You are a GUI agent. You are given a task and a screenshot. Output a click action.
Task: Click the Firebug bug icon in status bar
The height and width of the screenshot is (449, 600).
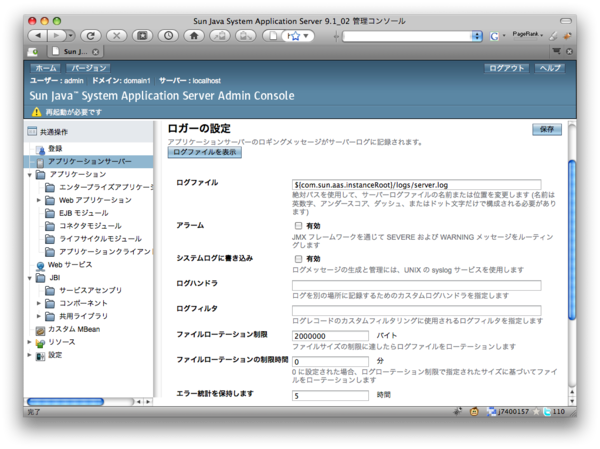click(457, 411)
